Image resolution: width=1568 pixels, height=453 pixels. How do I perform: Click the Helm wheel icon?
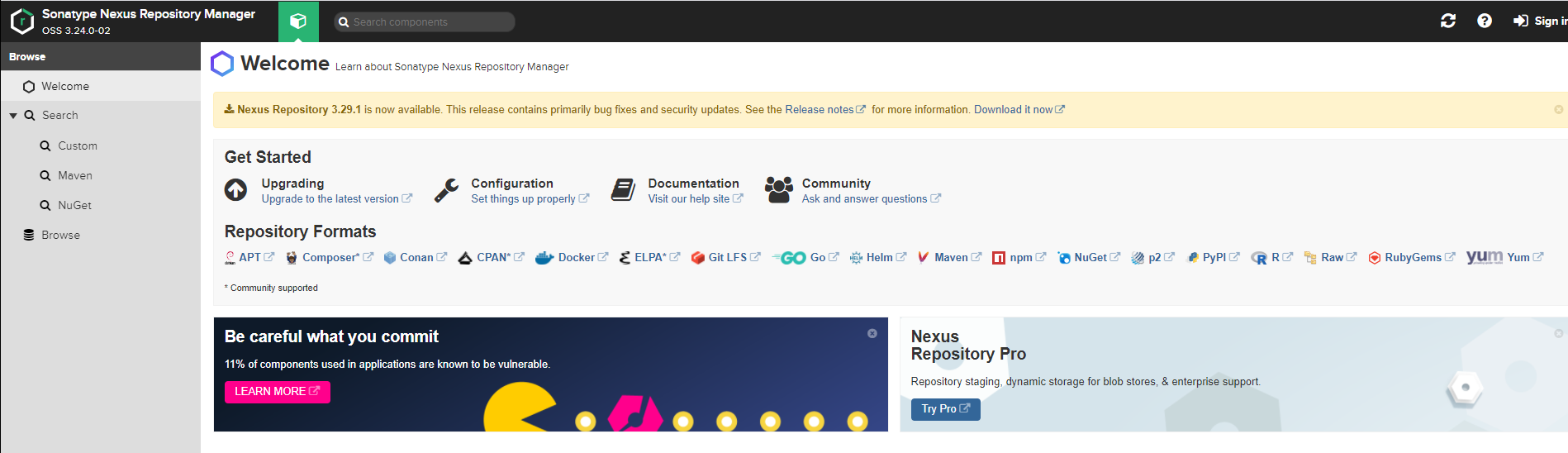856,258
